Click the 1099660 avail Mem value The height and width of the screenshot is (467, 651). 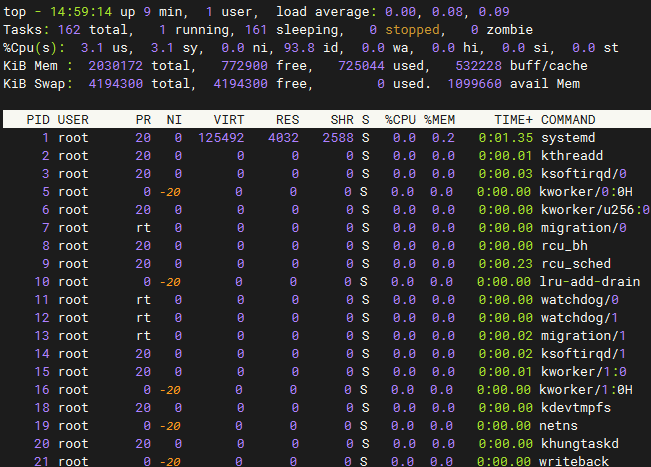point(475,84)
